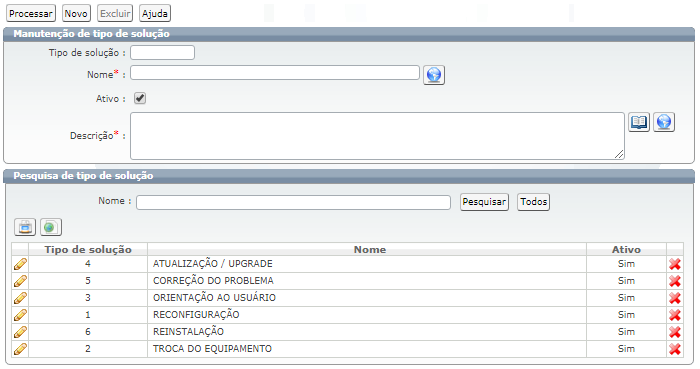The image size is (700, 369).
Task: Focus the Descrição text area
Action: point(377,136)
